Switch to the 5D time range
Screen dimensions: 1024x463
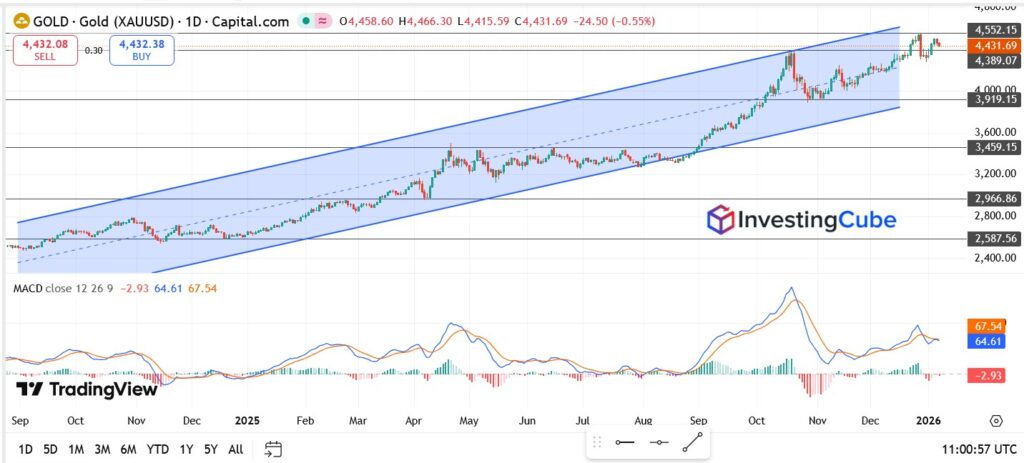(50, 449)
